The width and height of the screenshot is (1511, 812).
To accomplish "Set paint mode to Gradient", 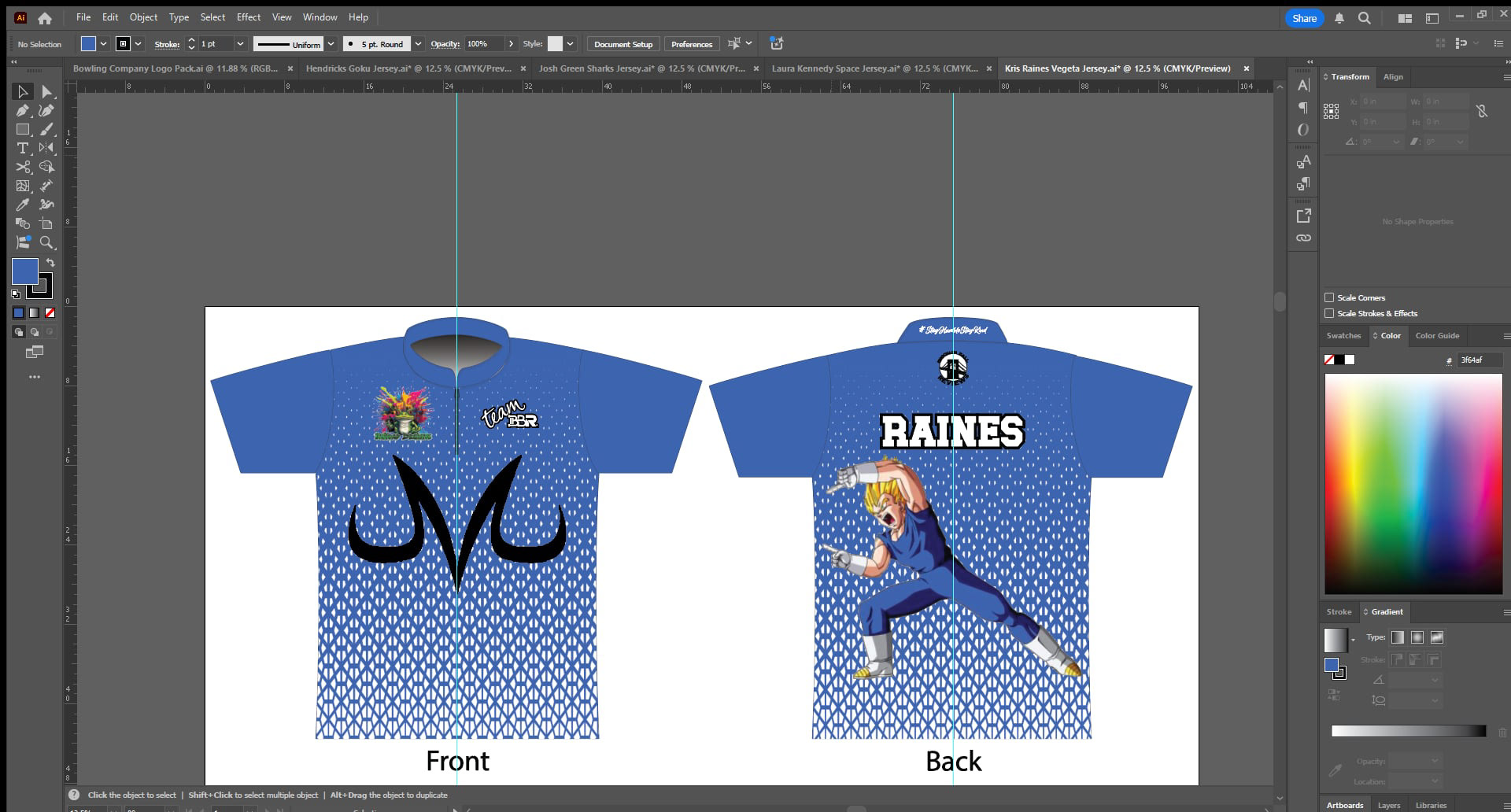I will coord(34,312).
